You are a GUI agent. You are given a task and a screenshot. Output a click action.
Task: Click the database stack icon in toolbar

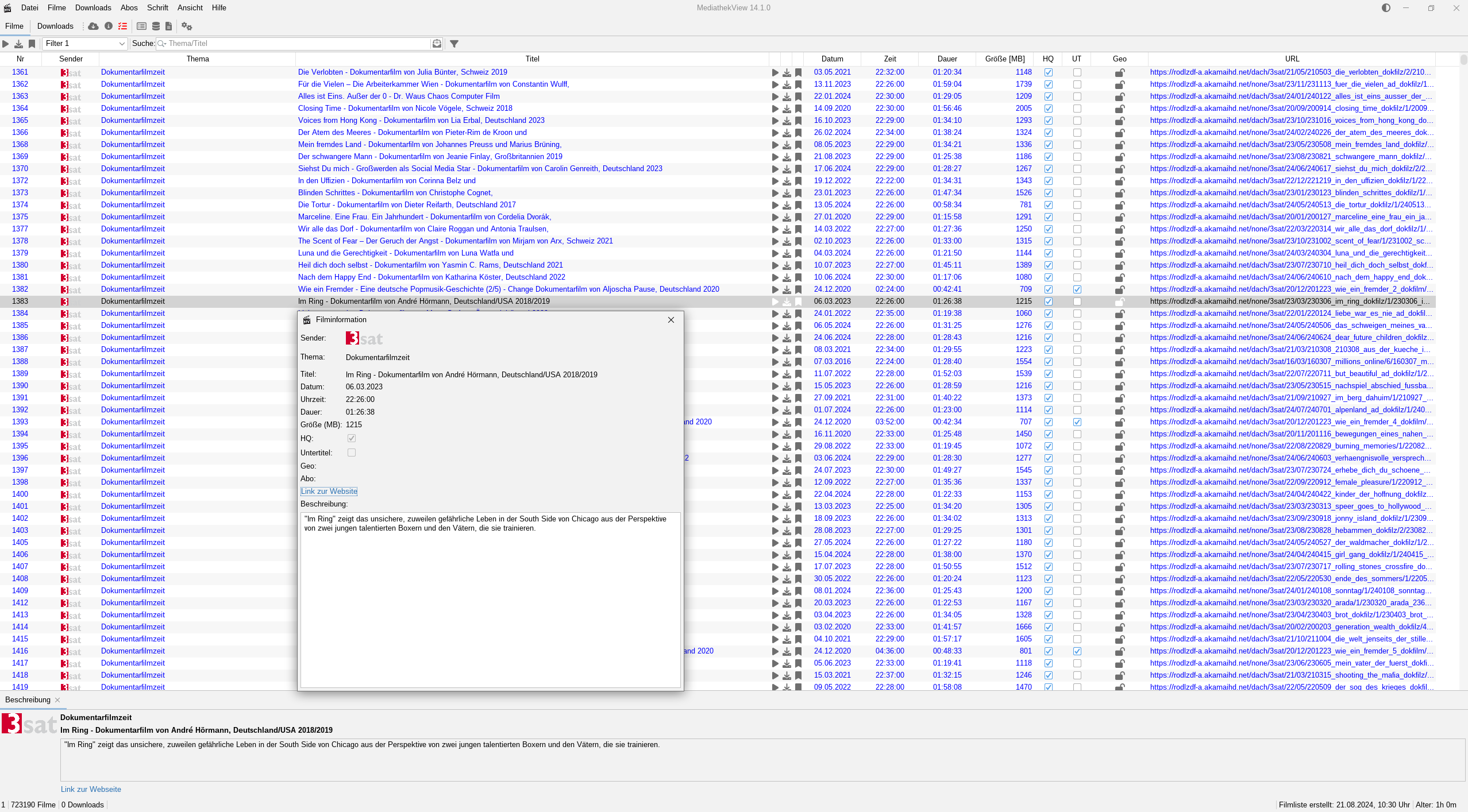tap(156, 26)
